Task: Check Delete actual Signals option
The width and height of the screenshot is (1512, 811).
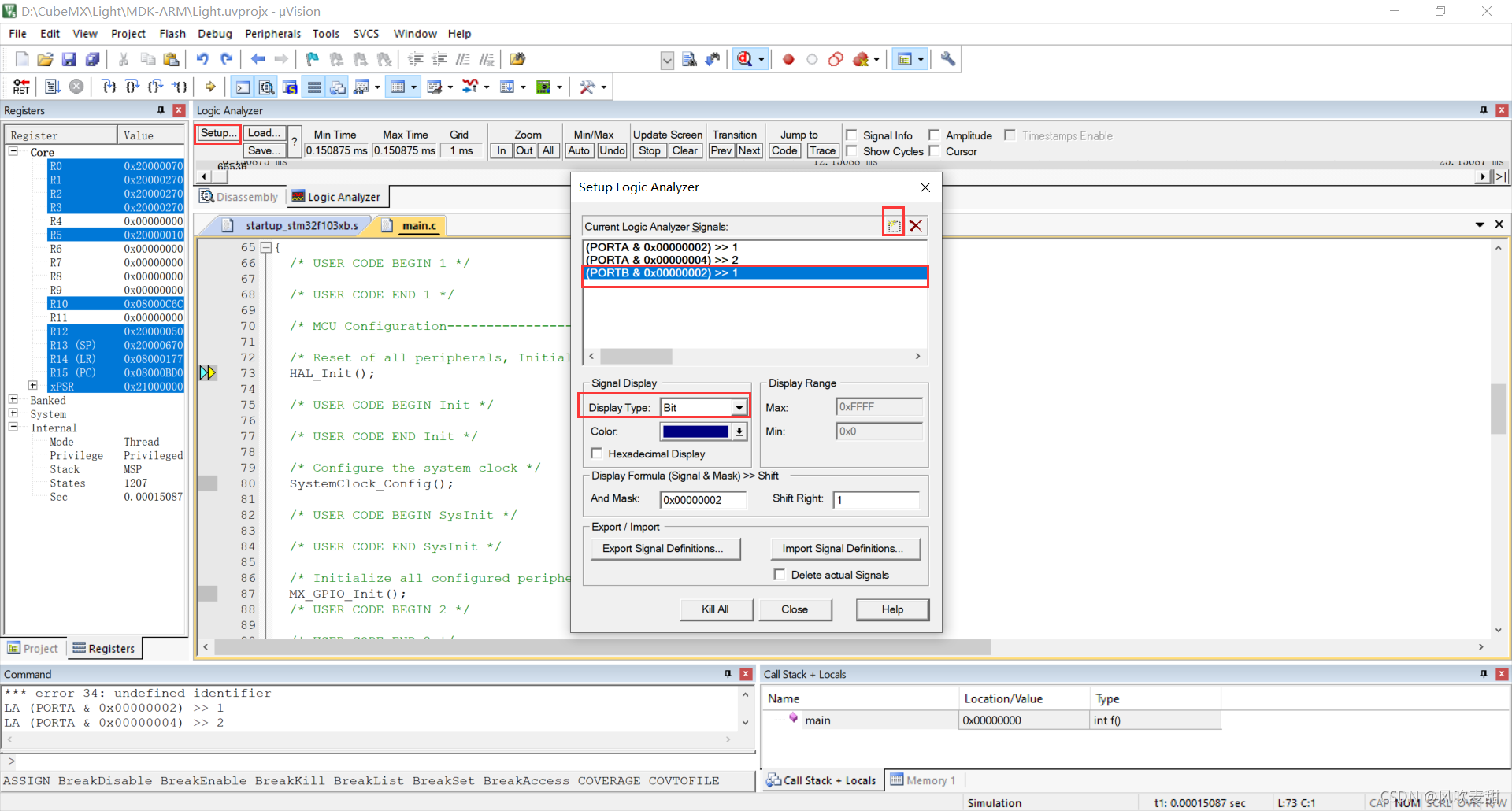Action: pos(779,575)
